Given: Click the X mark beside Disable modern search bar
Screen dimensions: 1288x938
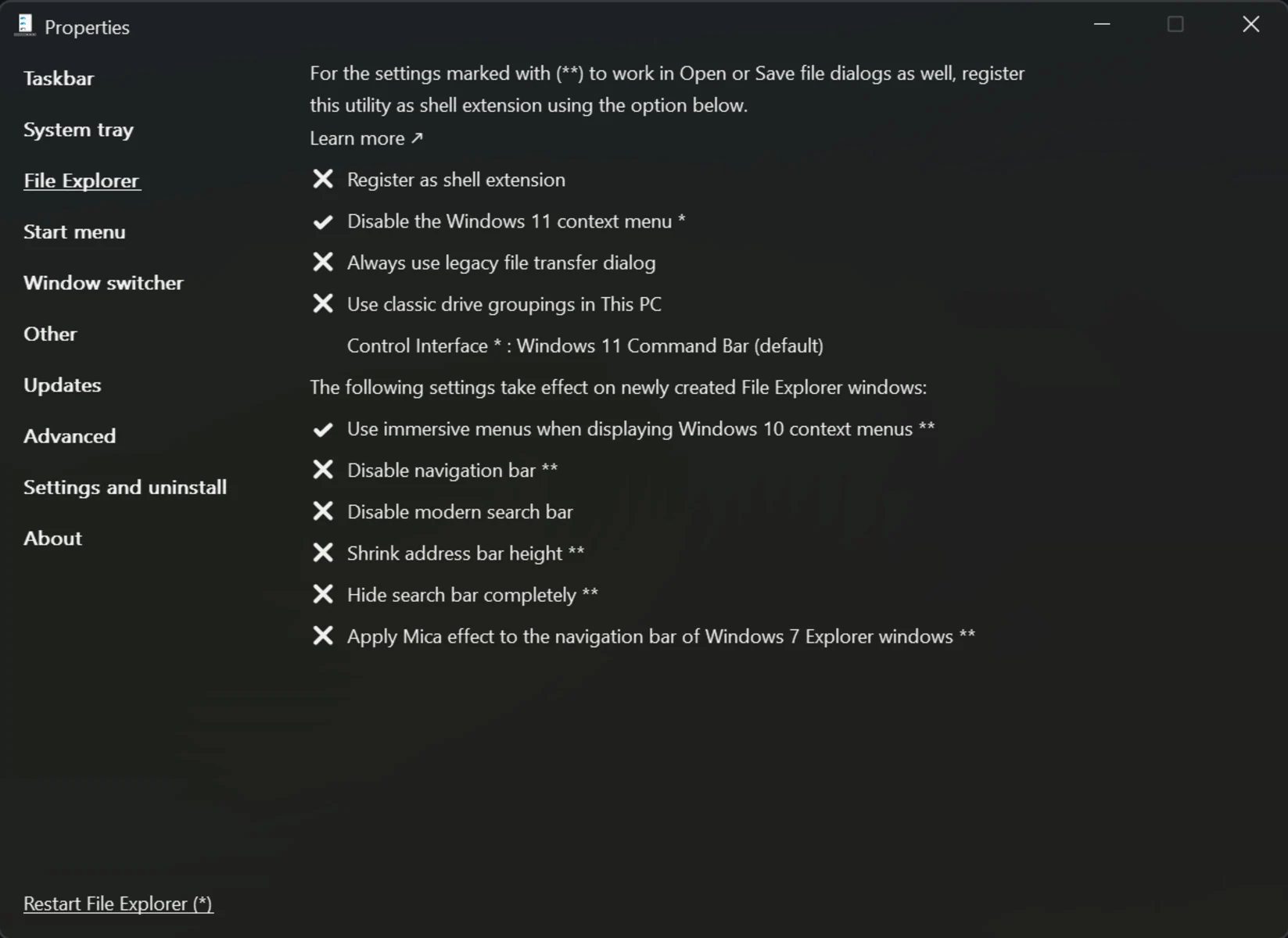Looking at the screenshot, I should (x=323, y=511).
